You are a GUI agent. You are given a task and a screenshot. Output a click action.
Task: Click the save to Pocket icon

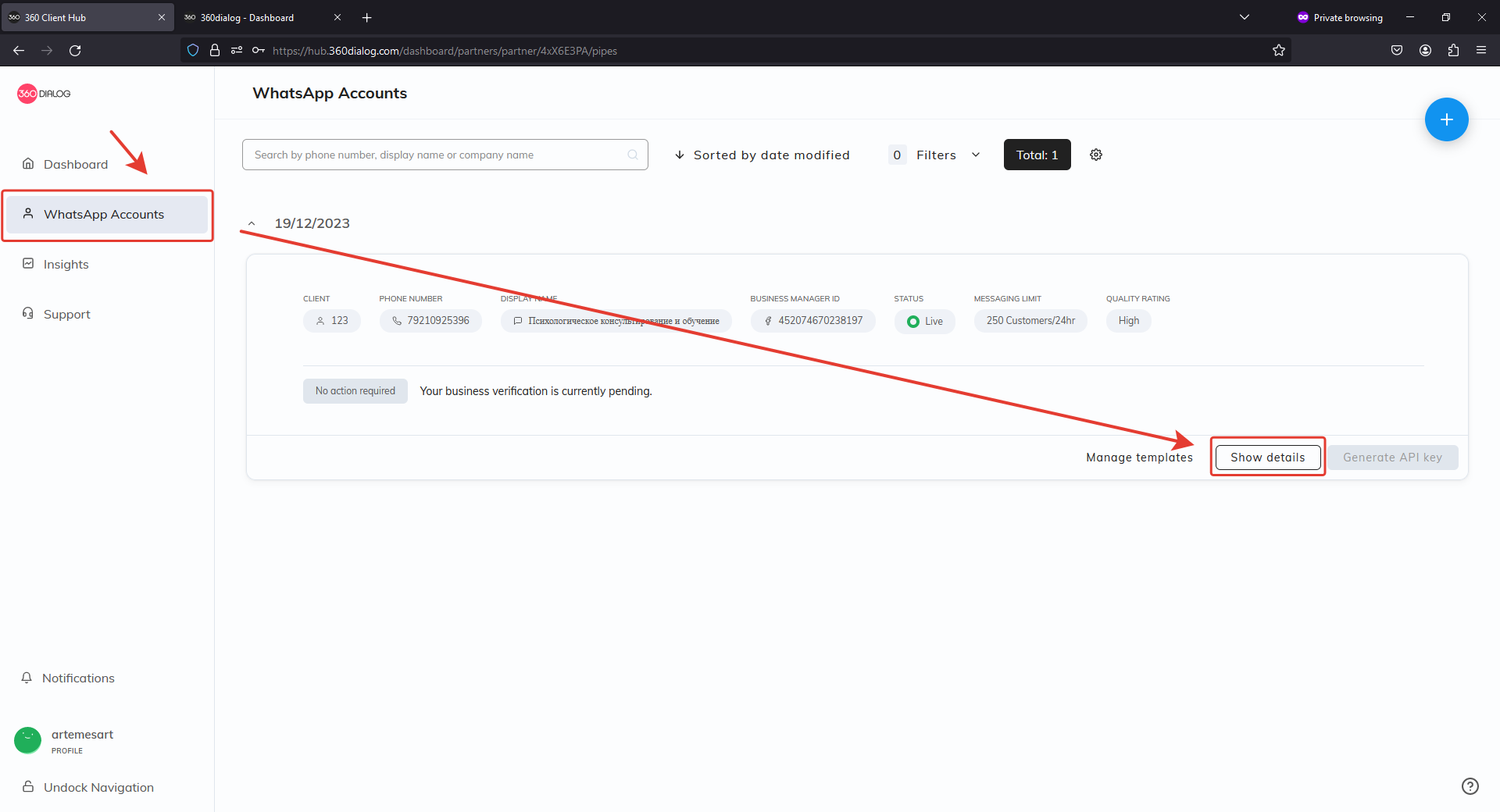[x=1397, y=51]
